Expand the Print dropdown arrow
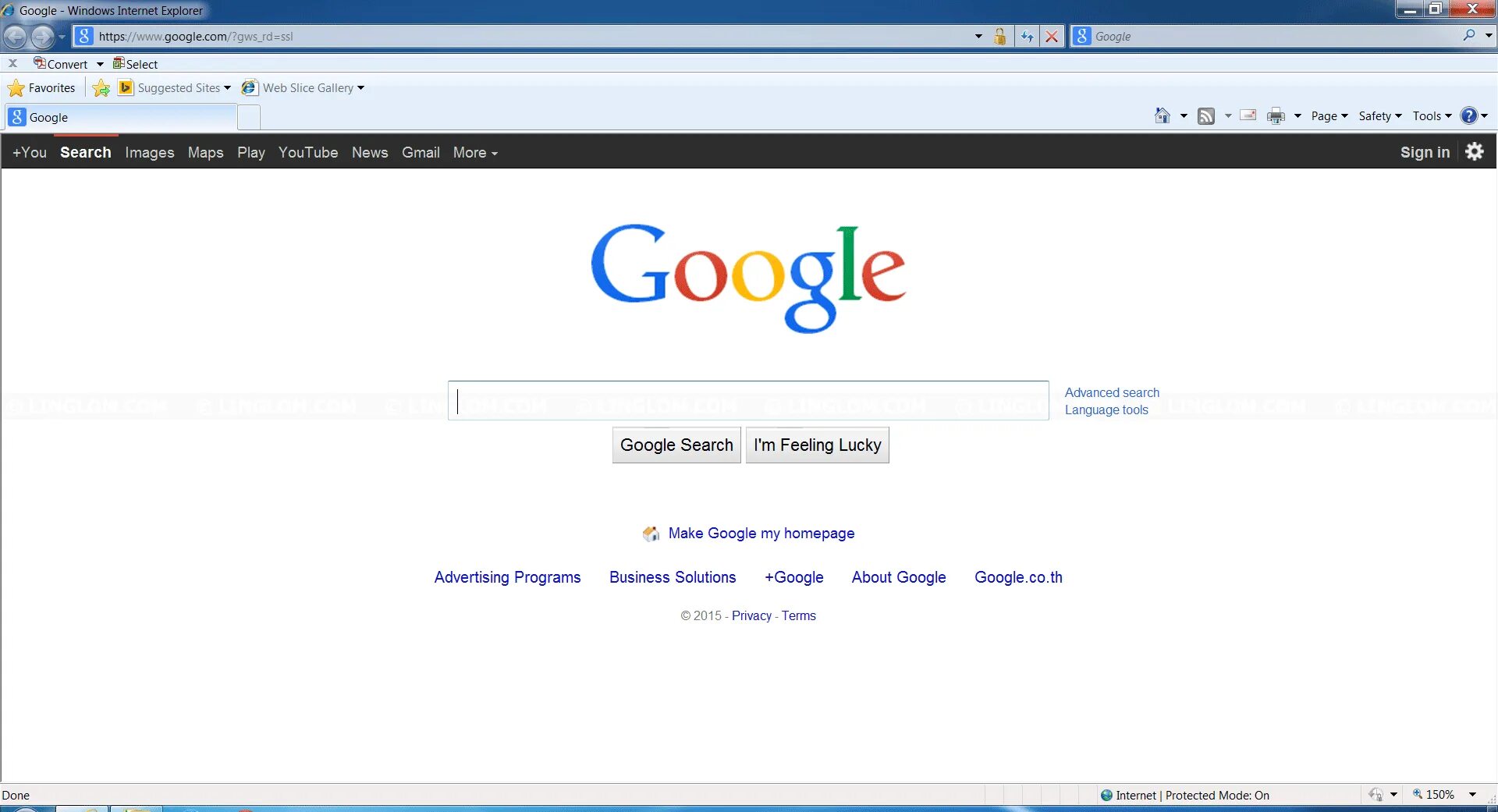1498x812 pixels. tap(1297, 115)
